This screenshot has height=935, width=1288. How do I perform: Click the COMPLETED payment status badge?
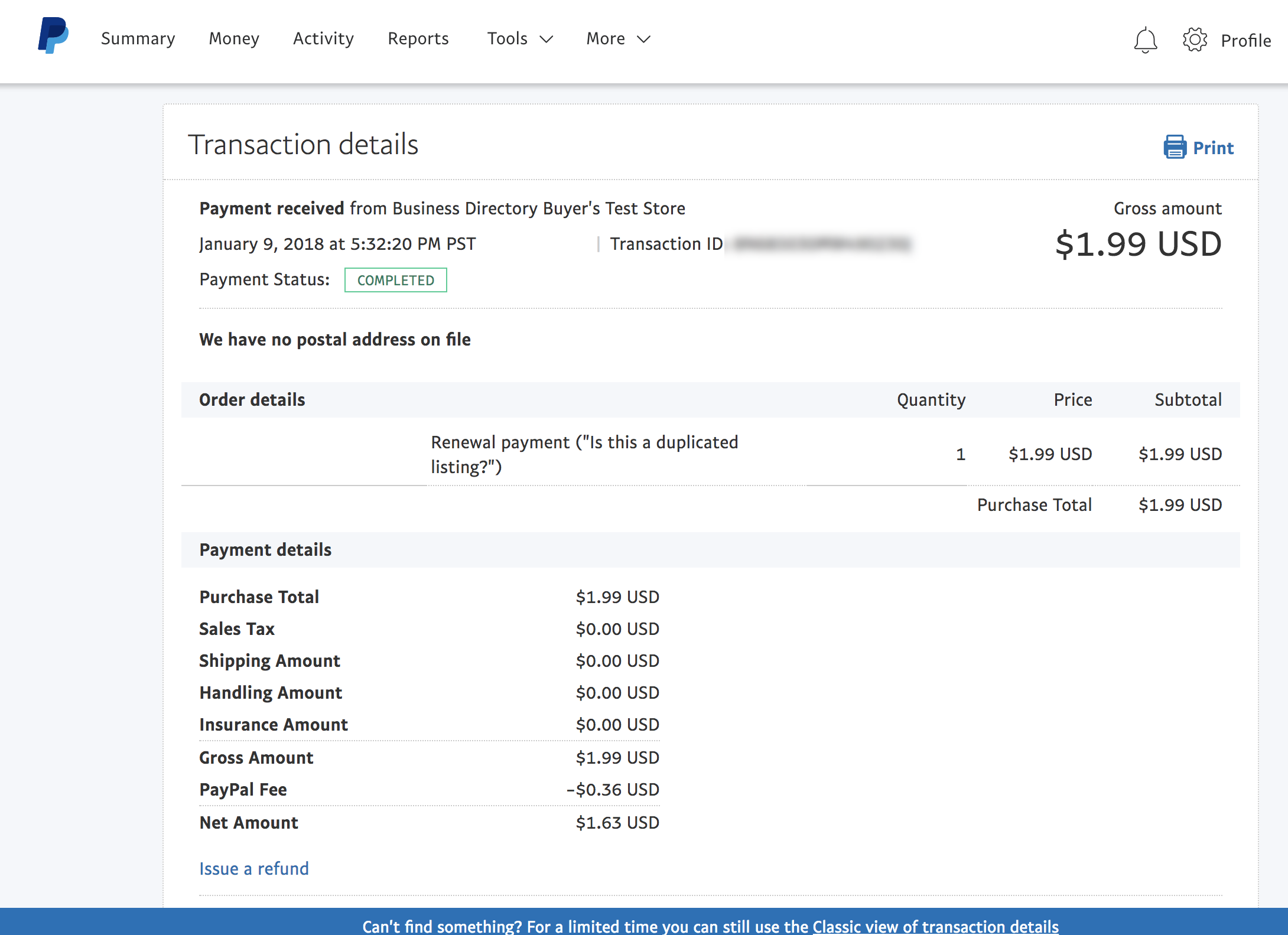pos(396,280)
